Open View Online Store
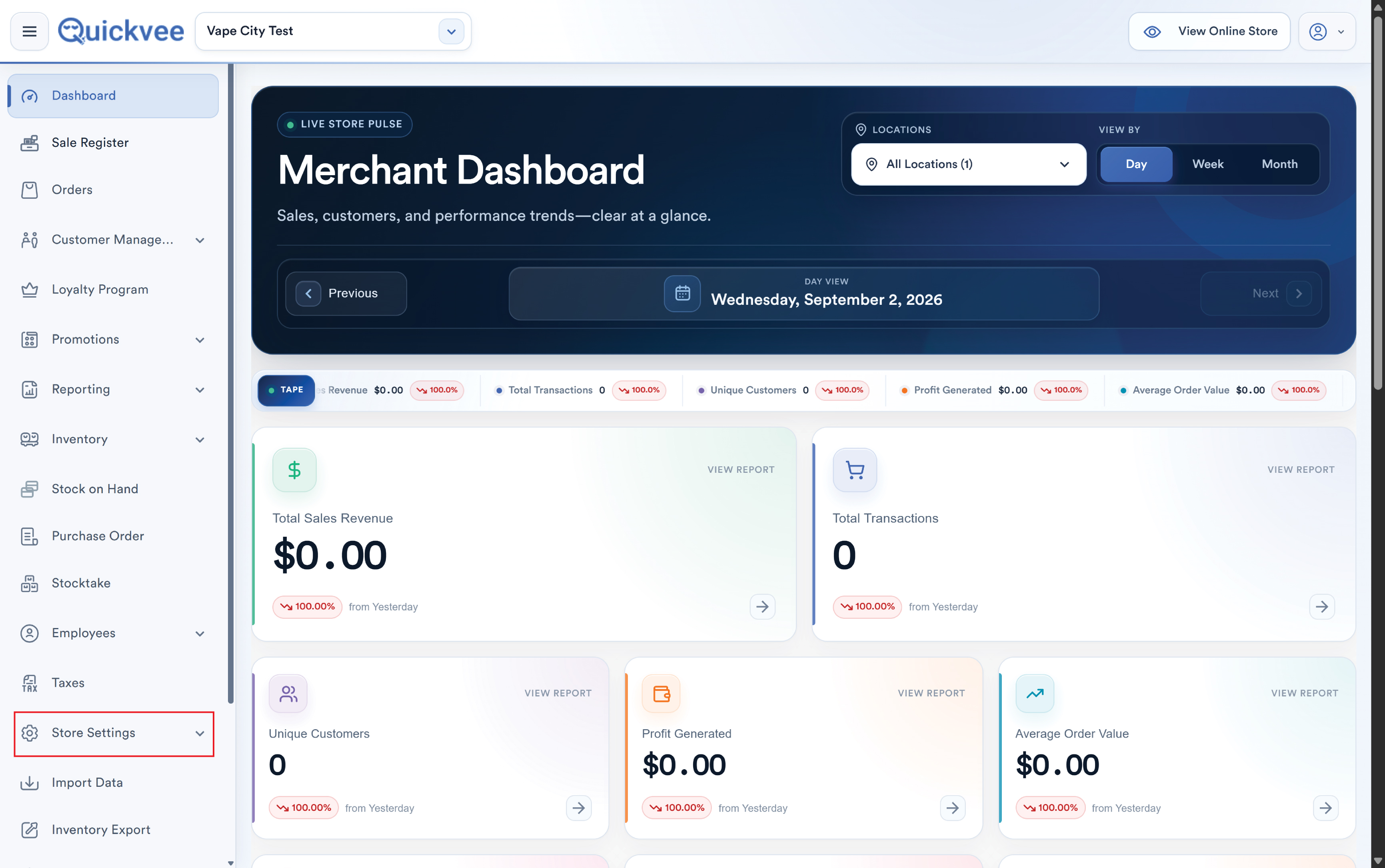The image size is (1385, 868). (x=1209, y=31)
